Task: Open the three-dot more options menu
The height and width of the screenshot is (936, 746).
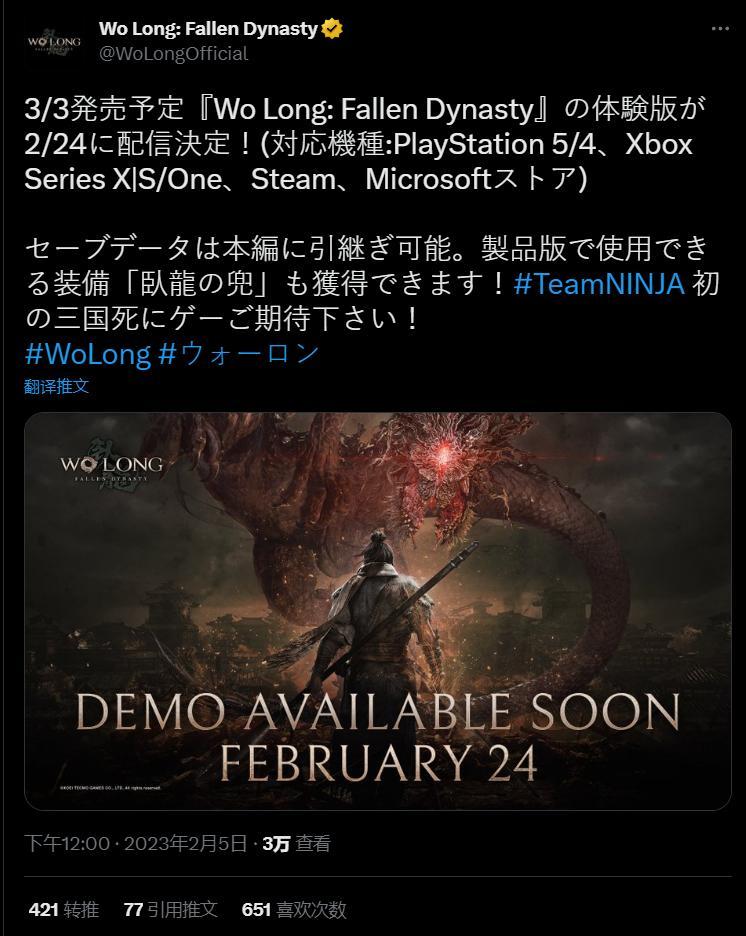Action: point(720,29)
